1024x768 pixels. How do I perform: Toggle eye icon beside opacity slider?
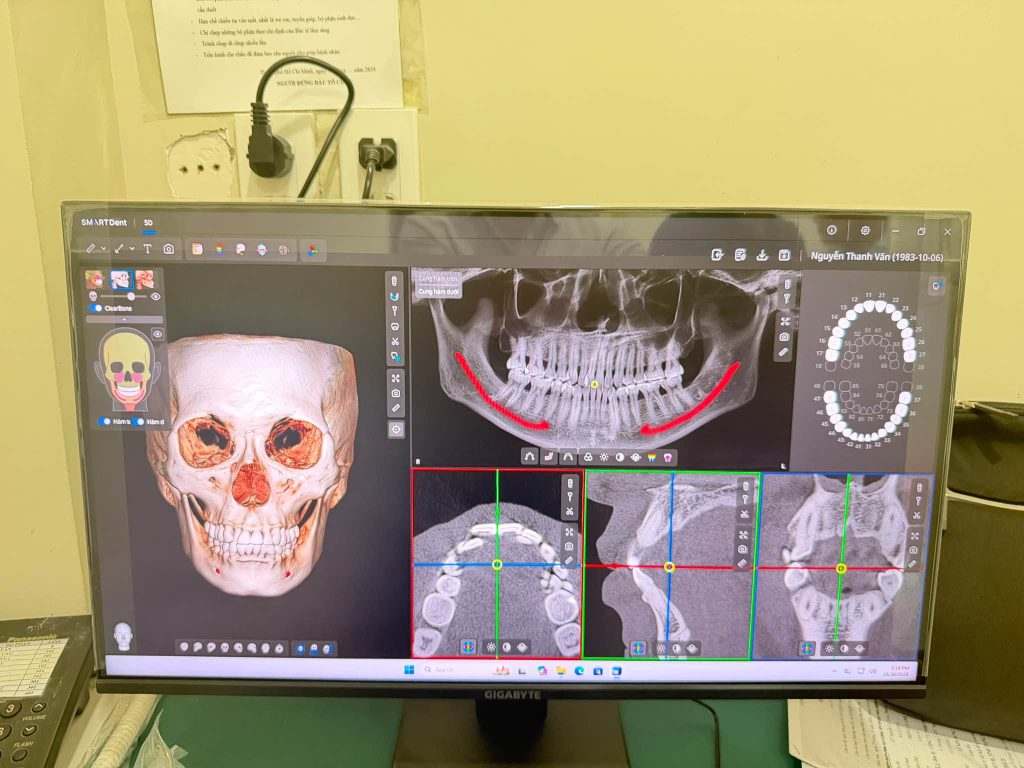[155, 296]
